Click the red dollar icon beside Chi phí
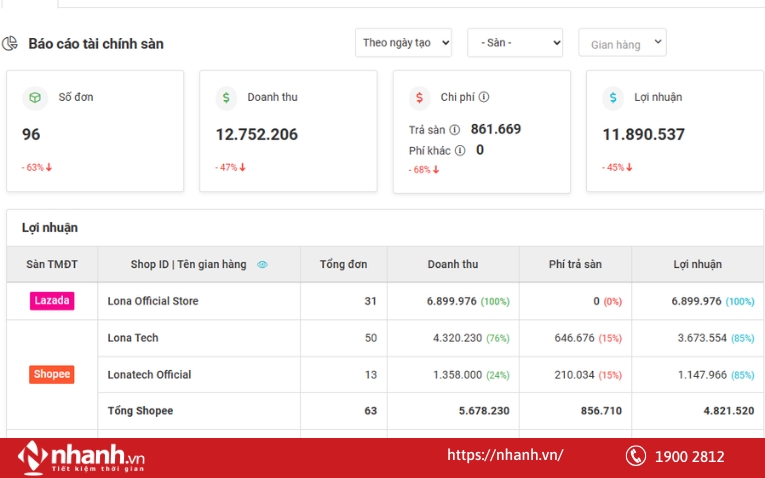The image size is (765, 478). tap(420, 98)
